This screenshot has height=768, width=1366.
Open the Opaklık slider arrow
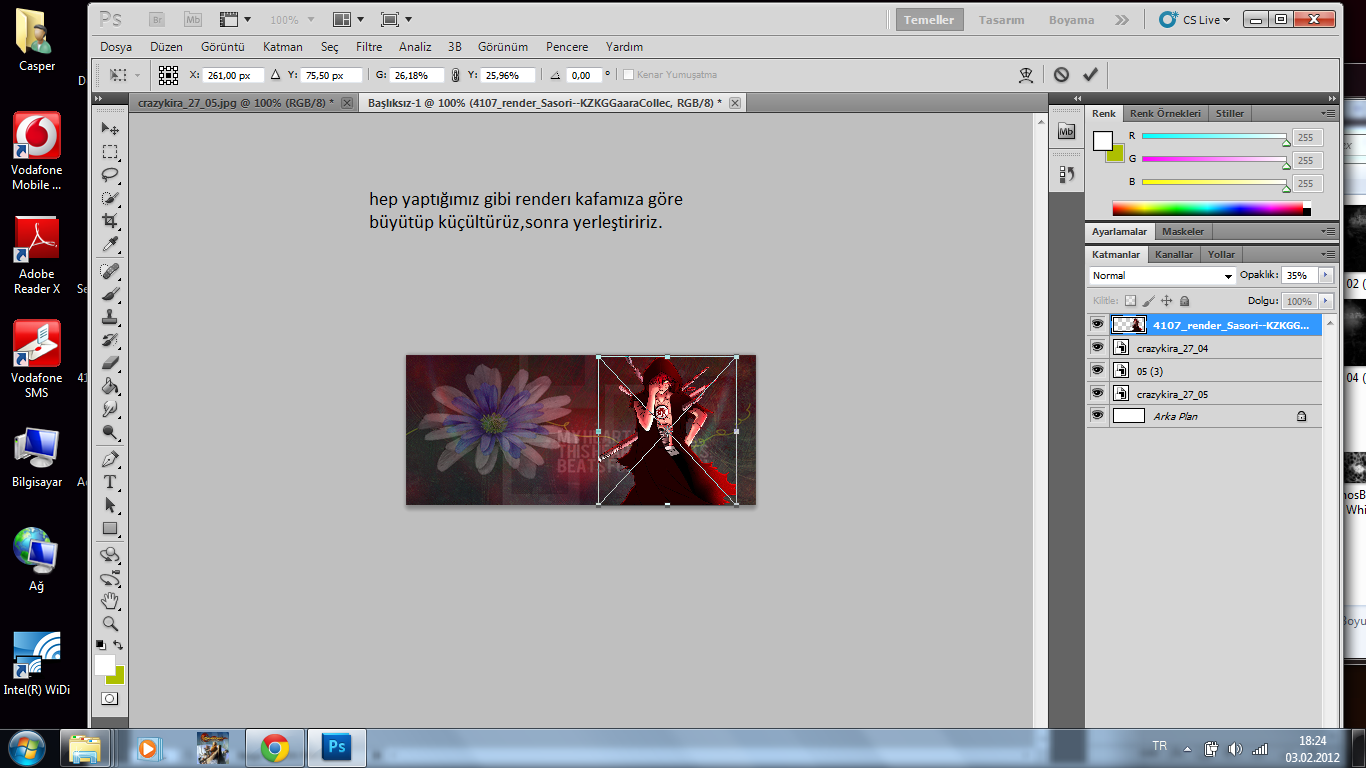1326,275
